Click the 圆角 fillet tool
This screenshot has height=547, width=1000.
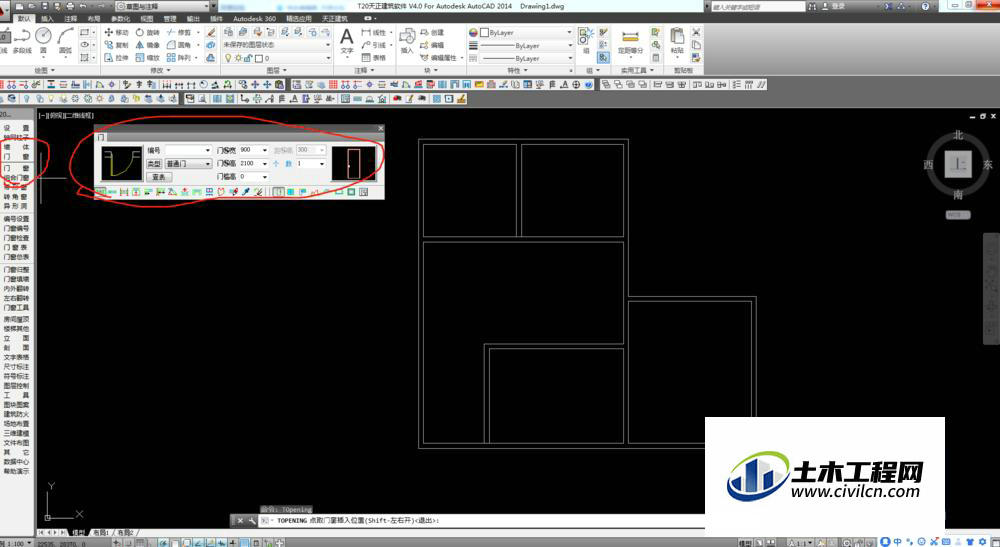coord(179,45)
